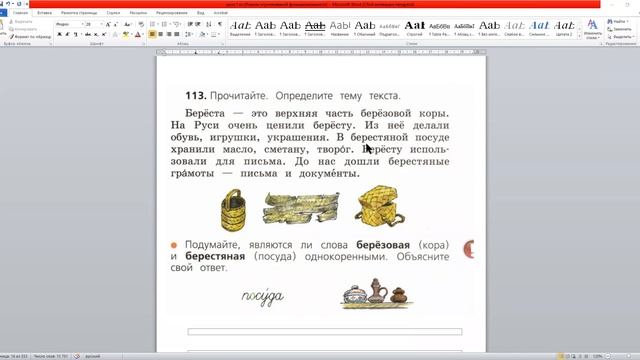Click Вырезать to cut selection
The height and width of the screenshot is (360, 640).
pyautogui.click(x=21, y=22)
